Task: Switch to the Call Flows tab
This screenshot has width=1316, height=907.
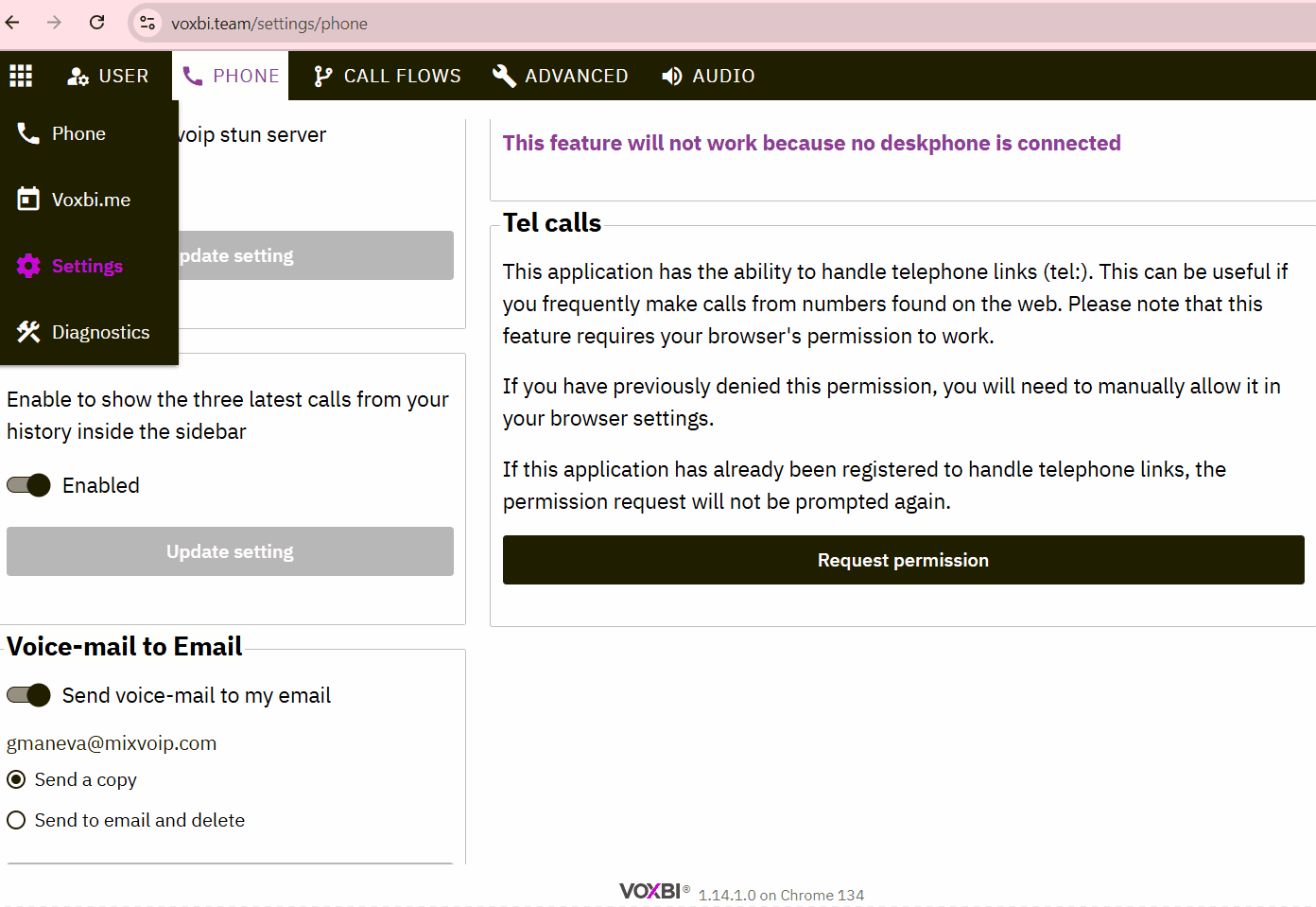Action: click(x=388, y=76)
